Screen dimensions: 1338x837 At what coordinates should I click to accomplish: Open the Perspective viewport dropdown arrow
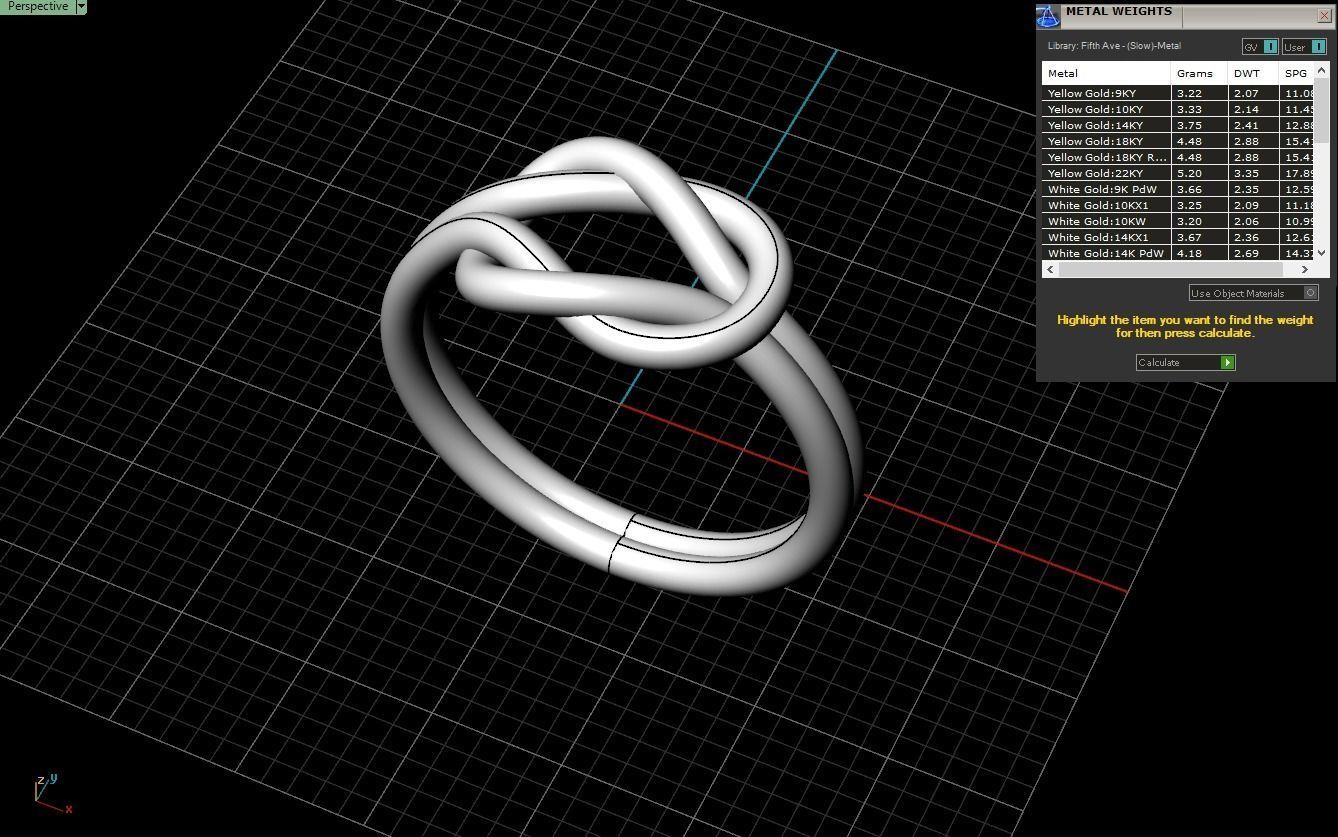[81, 7]
